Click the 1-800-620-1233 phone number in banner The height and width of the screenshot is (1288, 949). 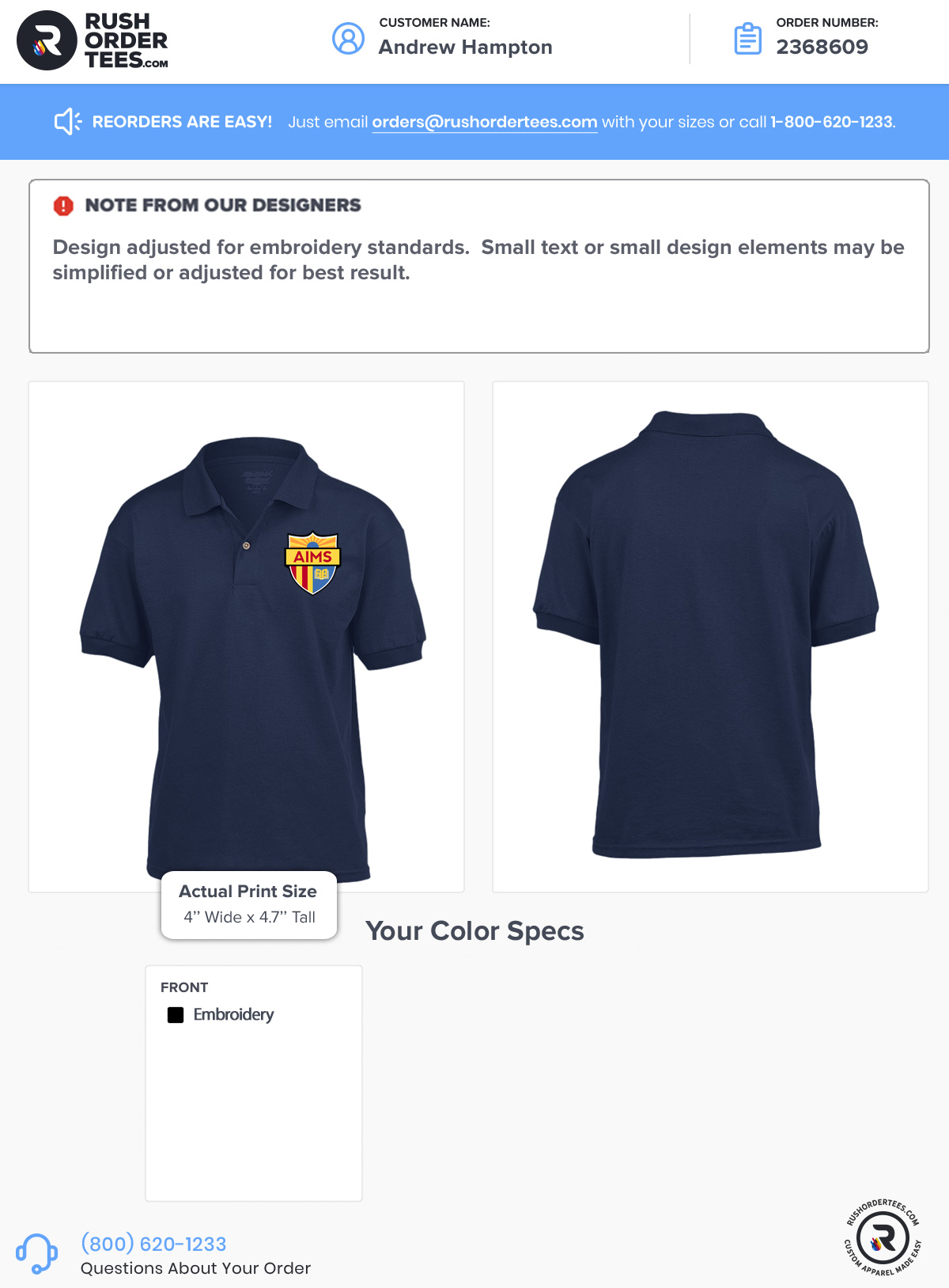click(832, 122)
